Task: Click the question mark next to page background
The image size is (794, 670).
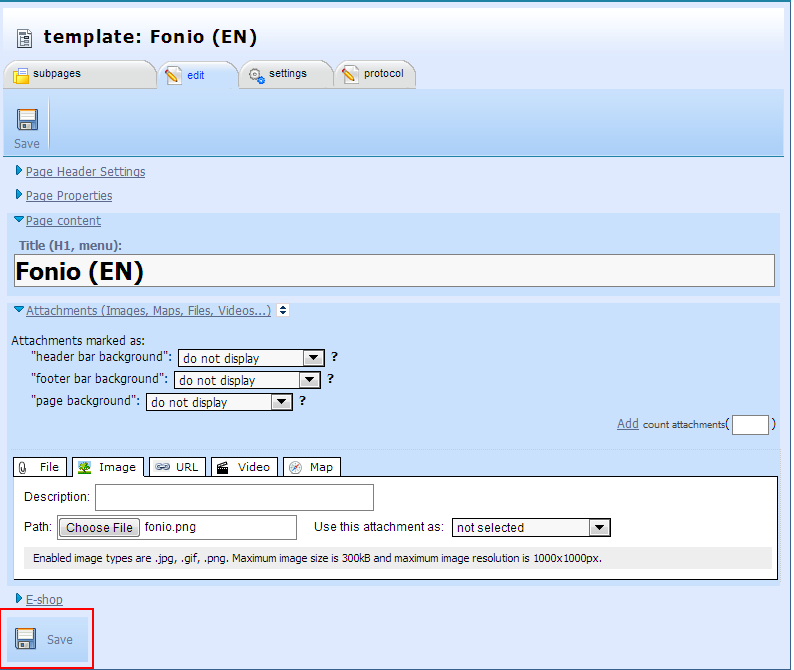Action: point(302,401)
